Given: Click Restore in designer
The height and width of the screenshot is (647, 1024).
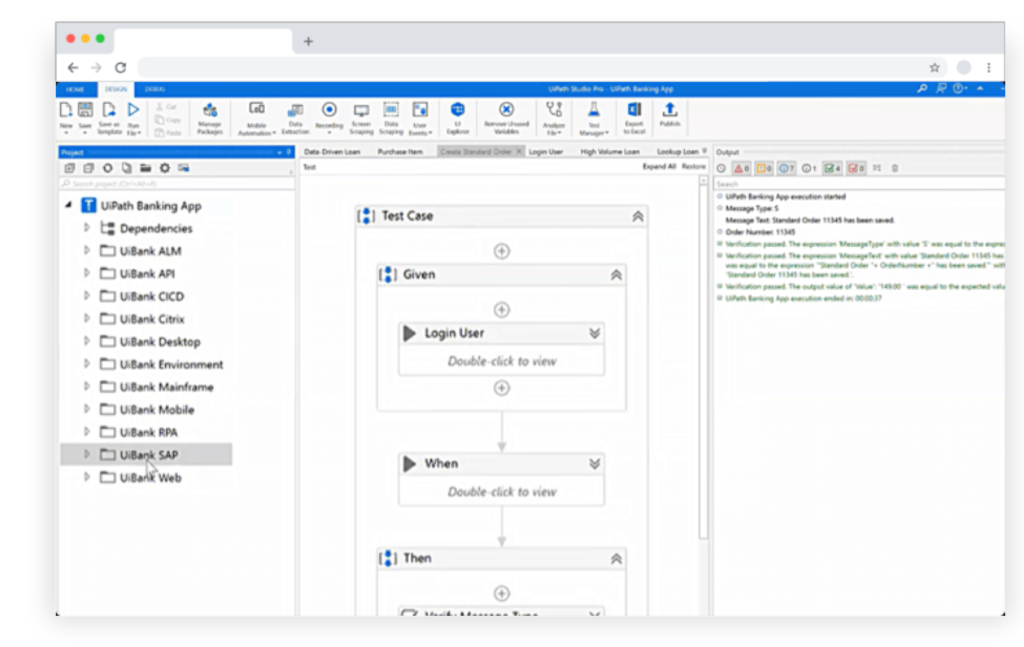Looking at the screenshot, I should click(x=694, y=166).
